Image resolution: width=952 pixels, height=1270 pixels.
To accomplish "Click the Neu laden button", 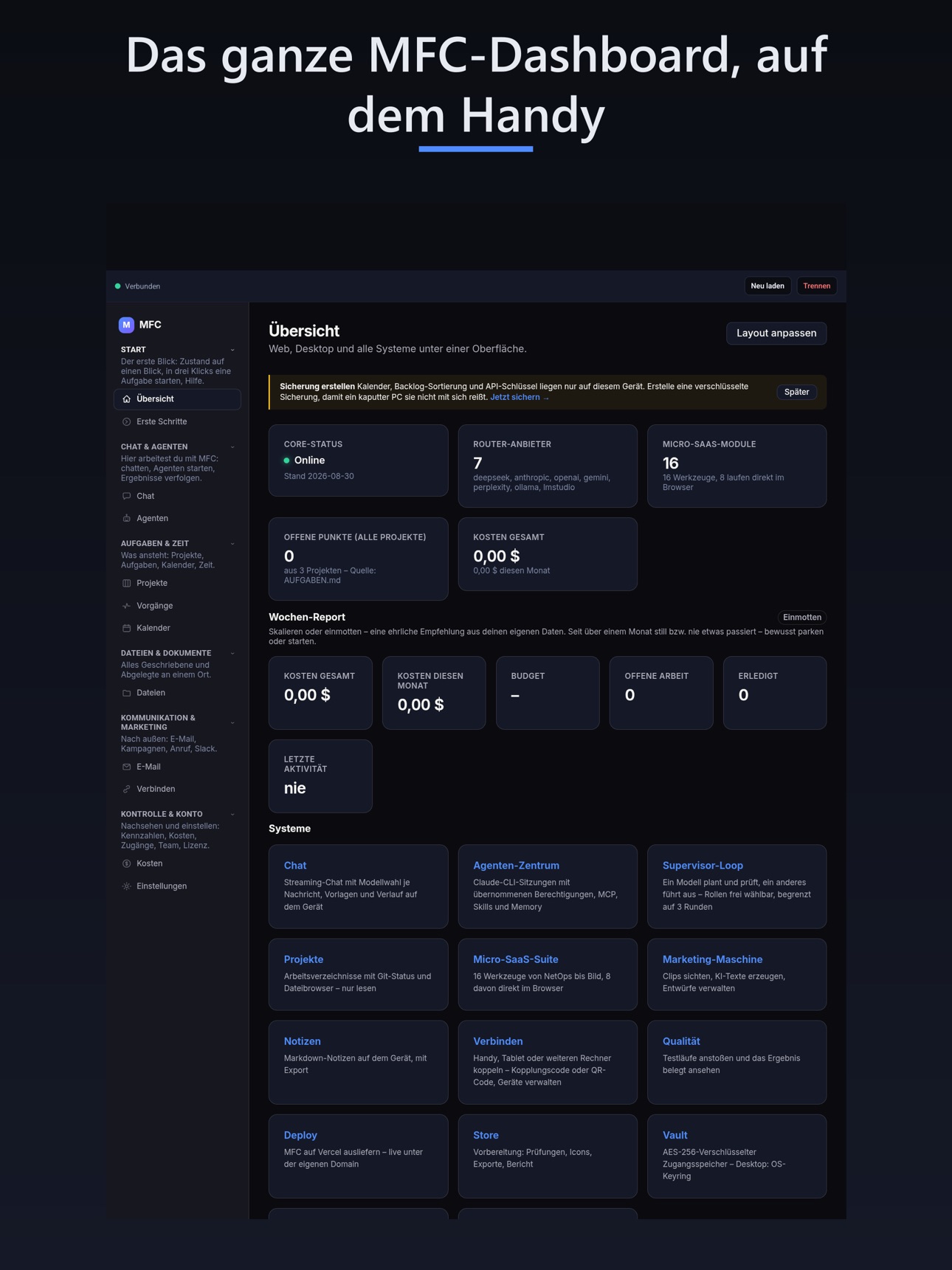I will coord(768,286).
